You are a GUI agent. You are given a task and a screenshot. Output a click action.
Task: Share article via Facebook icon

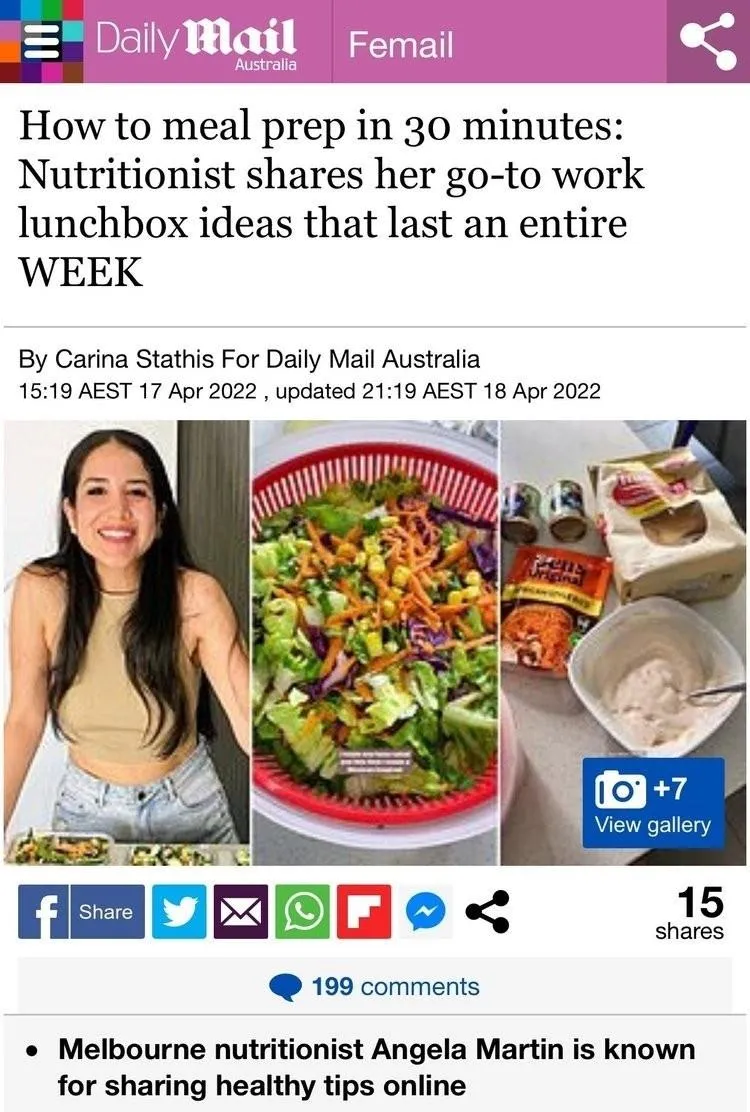[43, 912]
